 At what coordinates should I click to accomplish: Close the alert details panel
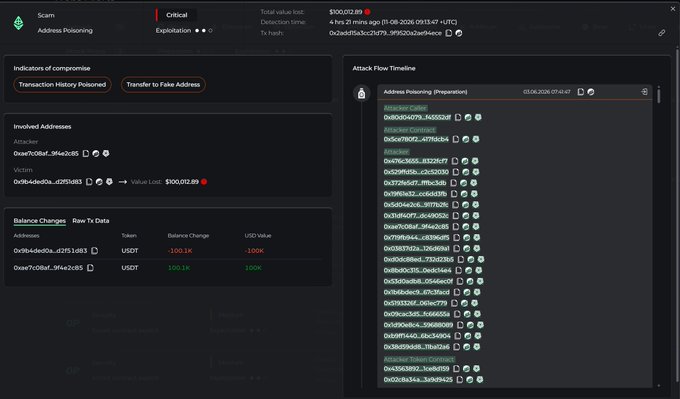(x=673, y=9)
